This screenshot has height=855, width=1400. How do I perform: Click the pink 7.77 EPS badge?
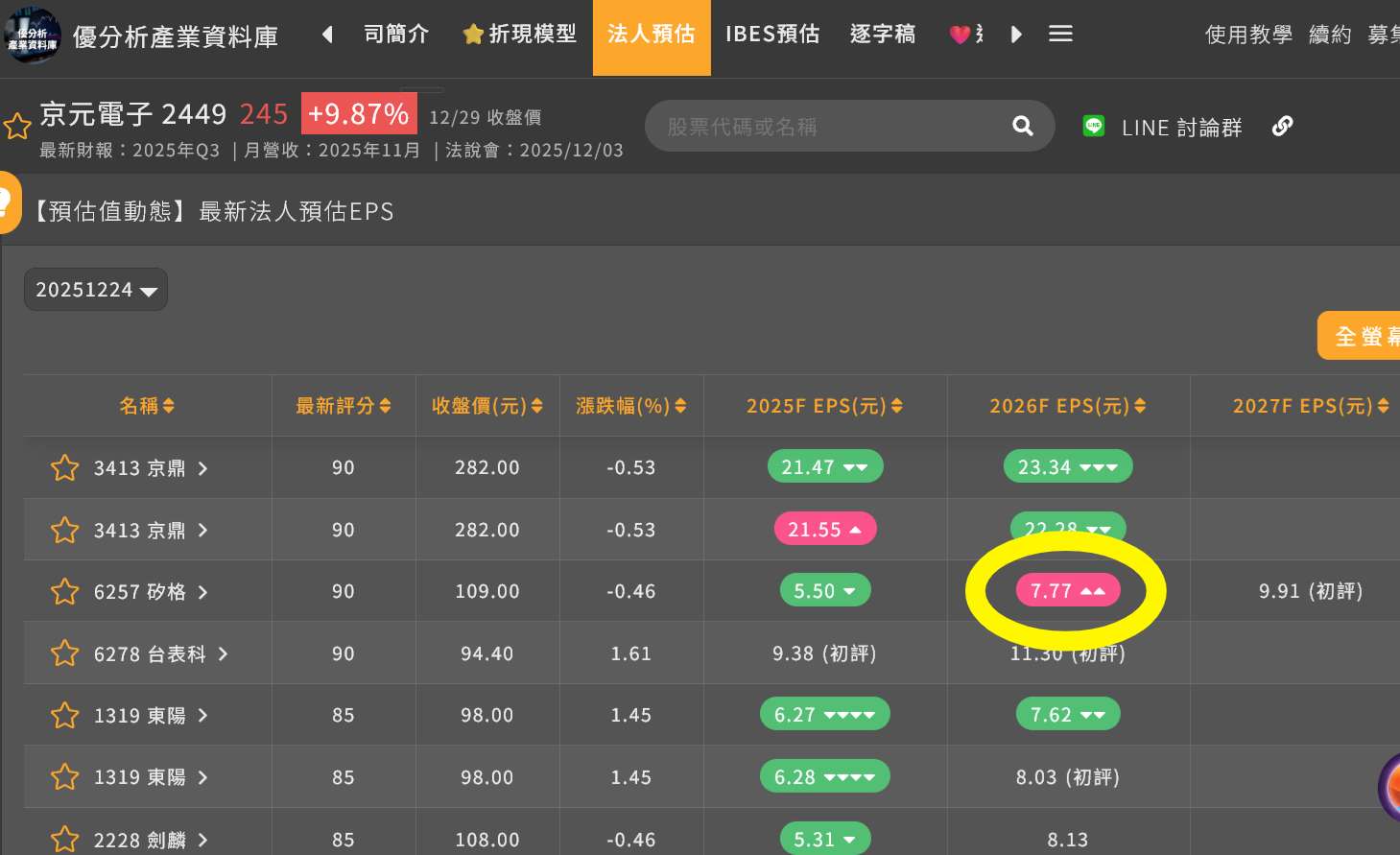pyautogui.click(x=1067, y=591)
